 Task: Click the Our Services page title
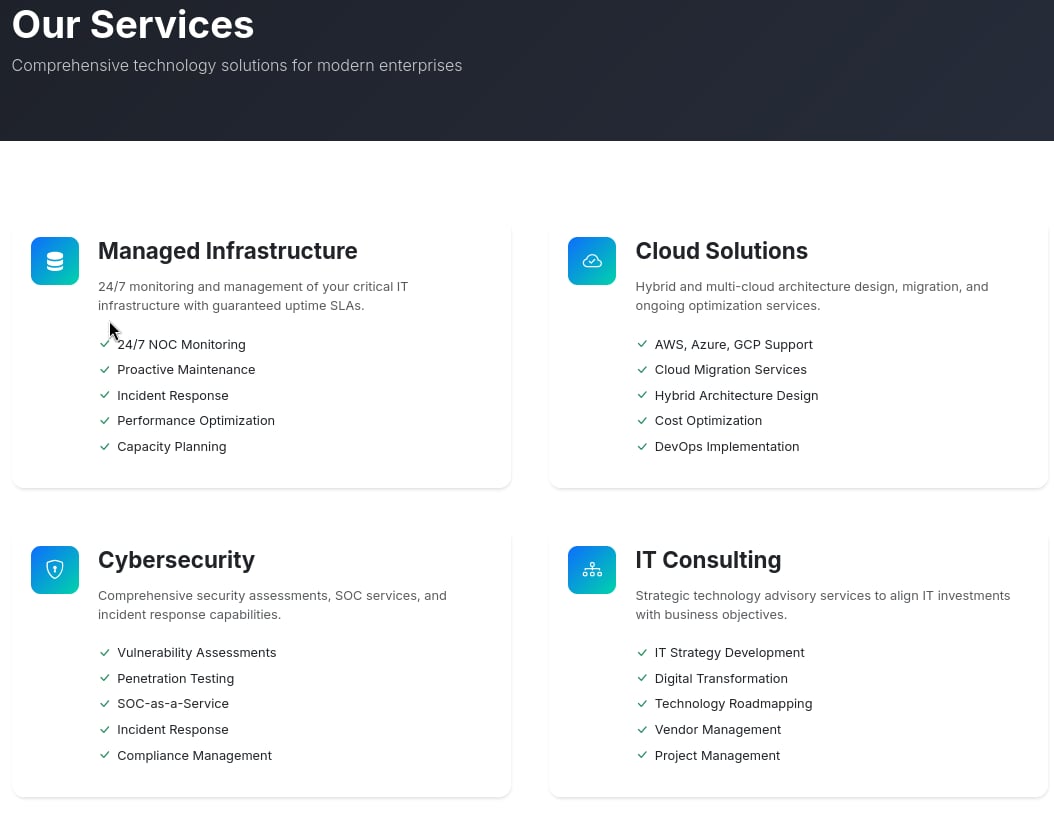pos(133,24)
